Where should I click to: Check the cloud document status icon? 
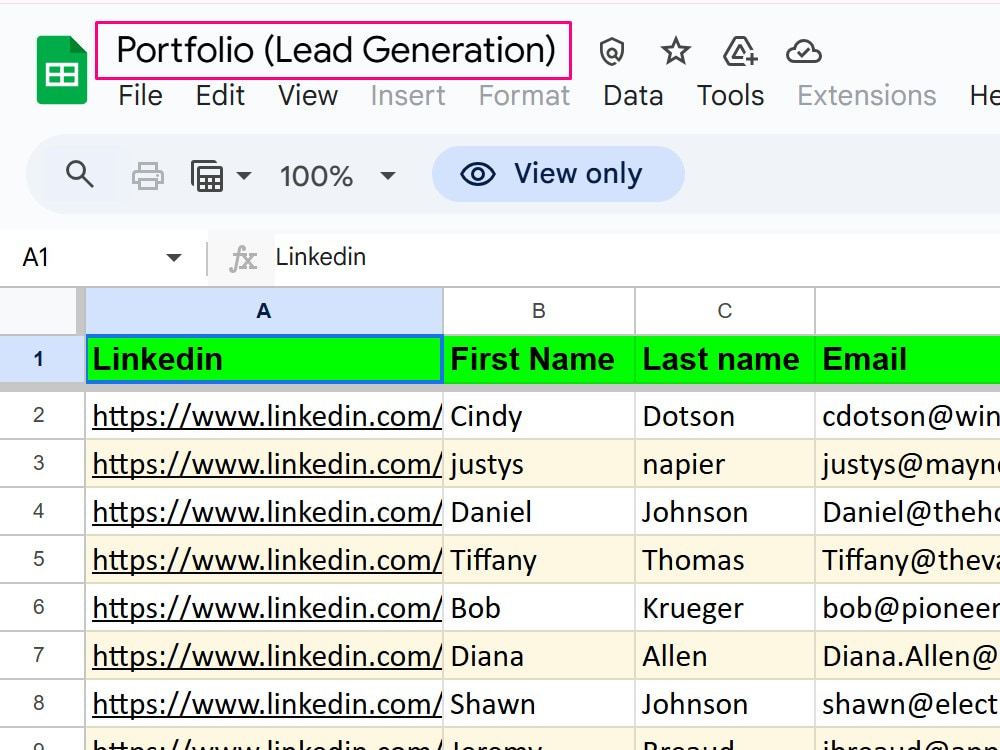[804, 52]
